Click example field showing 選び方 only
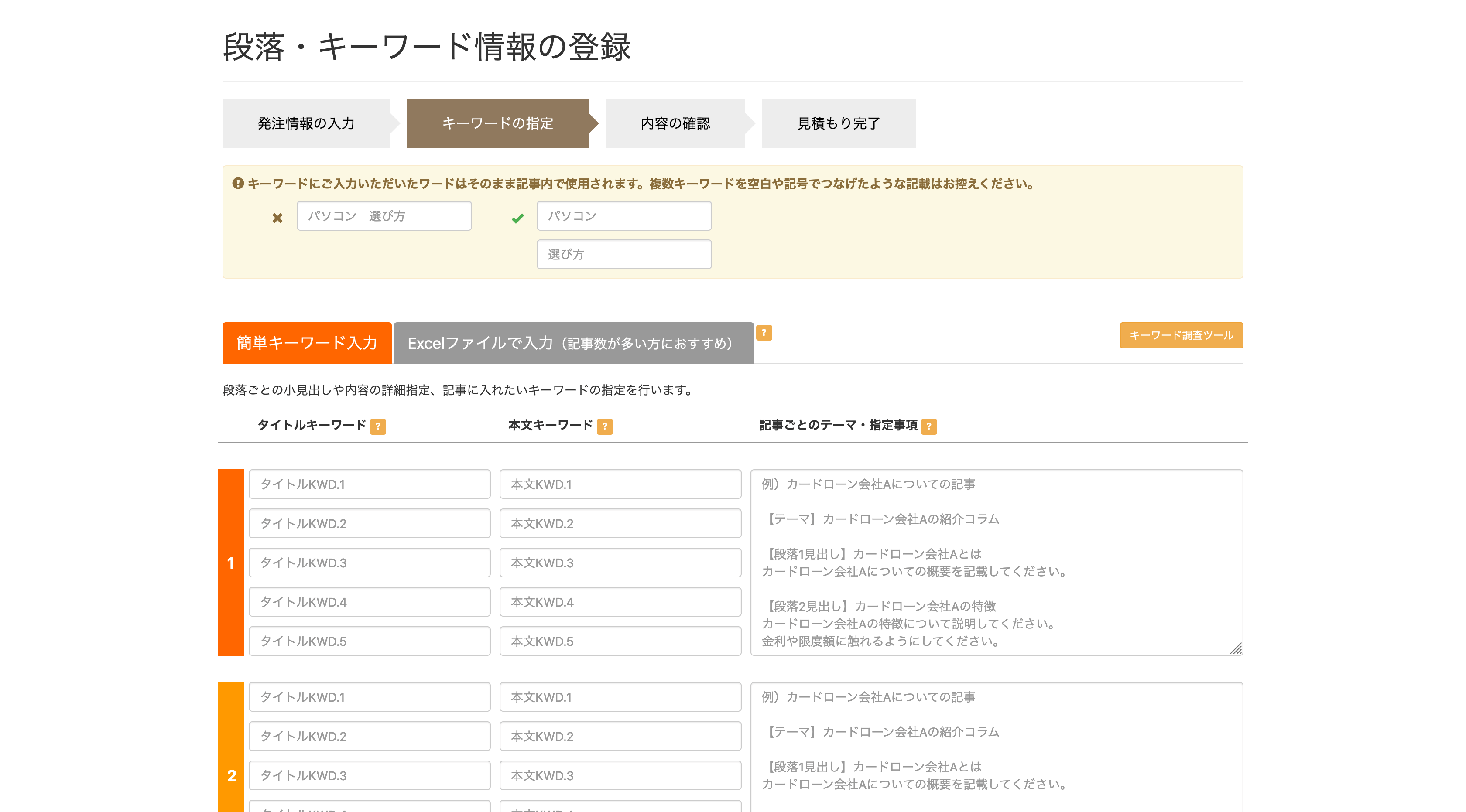 point(624,254)
